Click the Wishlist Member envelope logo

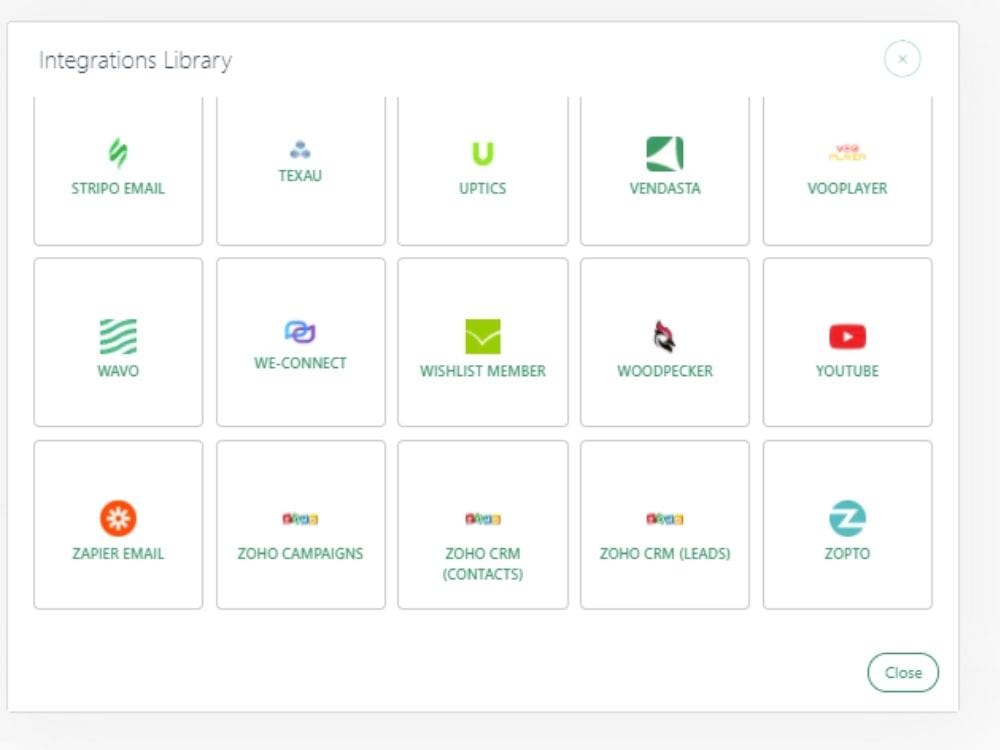(x=483, y=336)
